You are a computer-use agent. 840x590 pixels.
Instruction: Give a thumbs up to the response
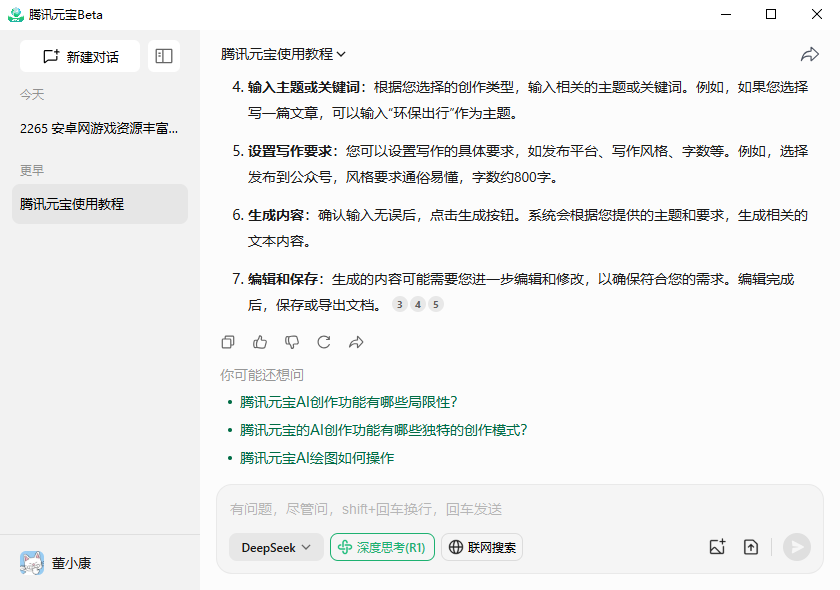260,342
